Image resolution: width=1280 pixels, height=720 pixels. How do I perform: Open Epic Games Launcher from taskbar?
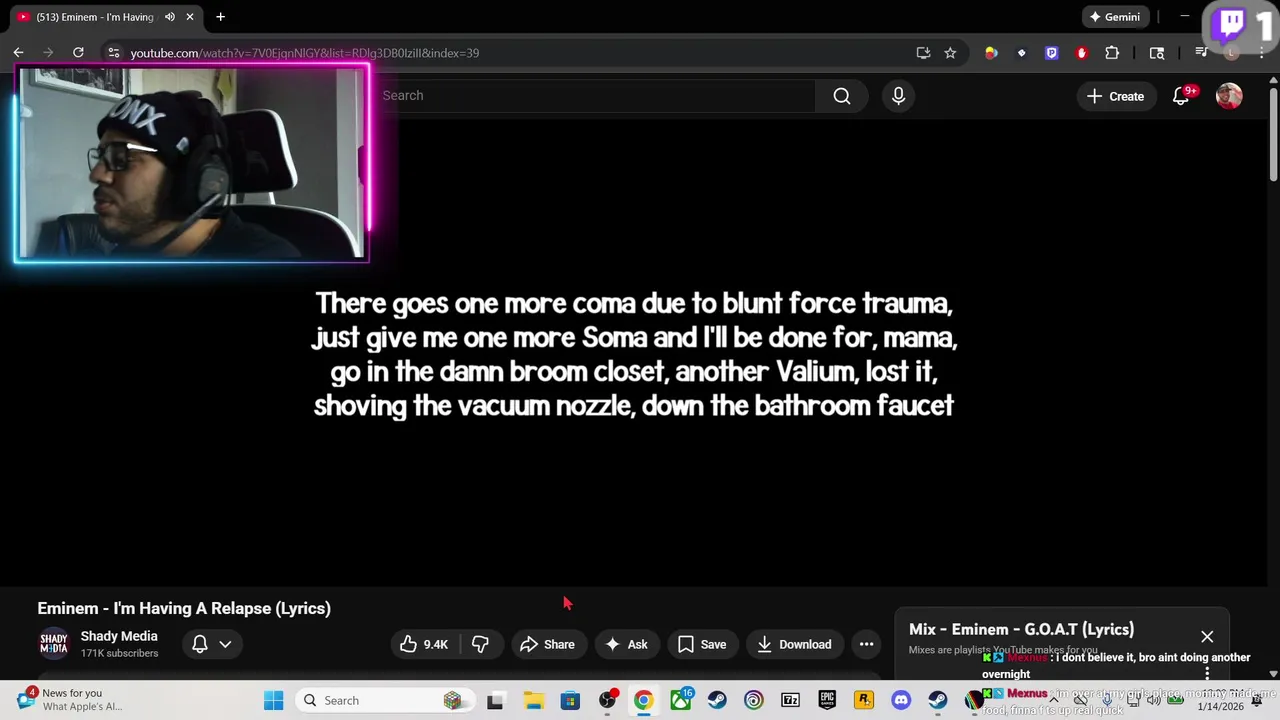[x=827, y=701]
